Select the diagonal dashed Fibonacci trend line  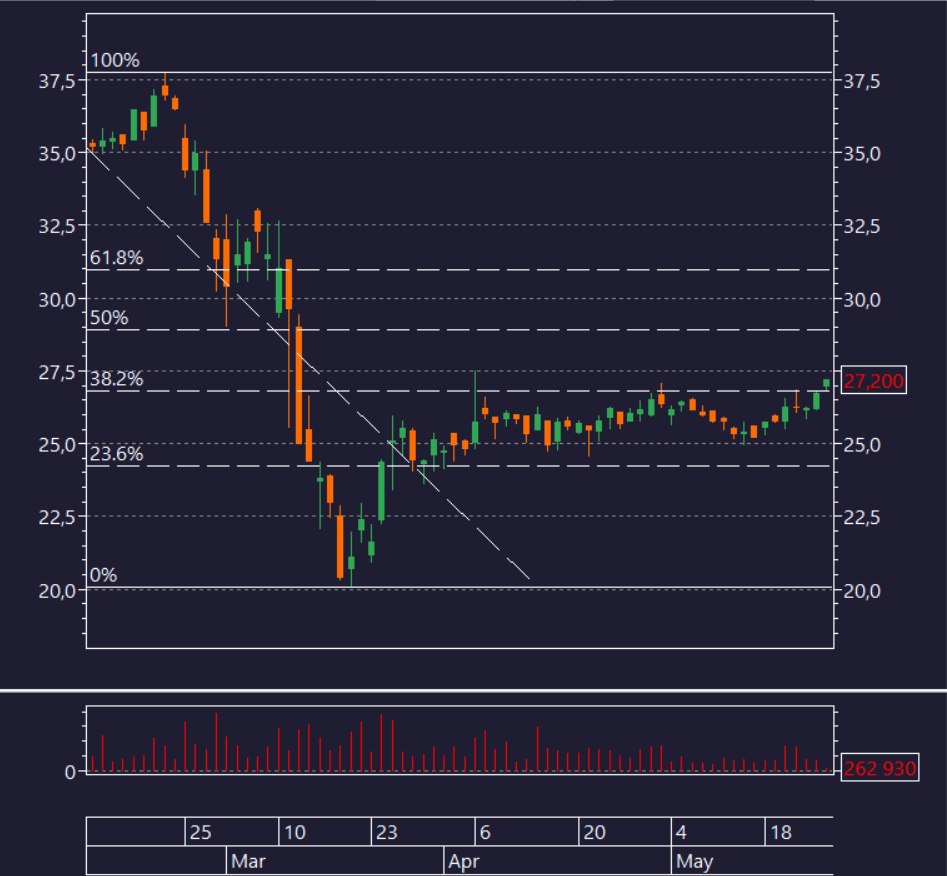(x=309, y=364)
